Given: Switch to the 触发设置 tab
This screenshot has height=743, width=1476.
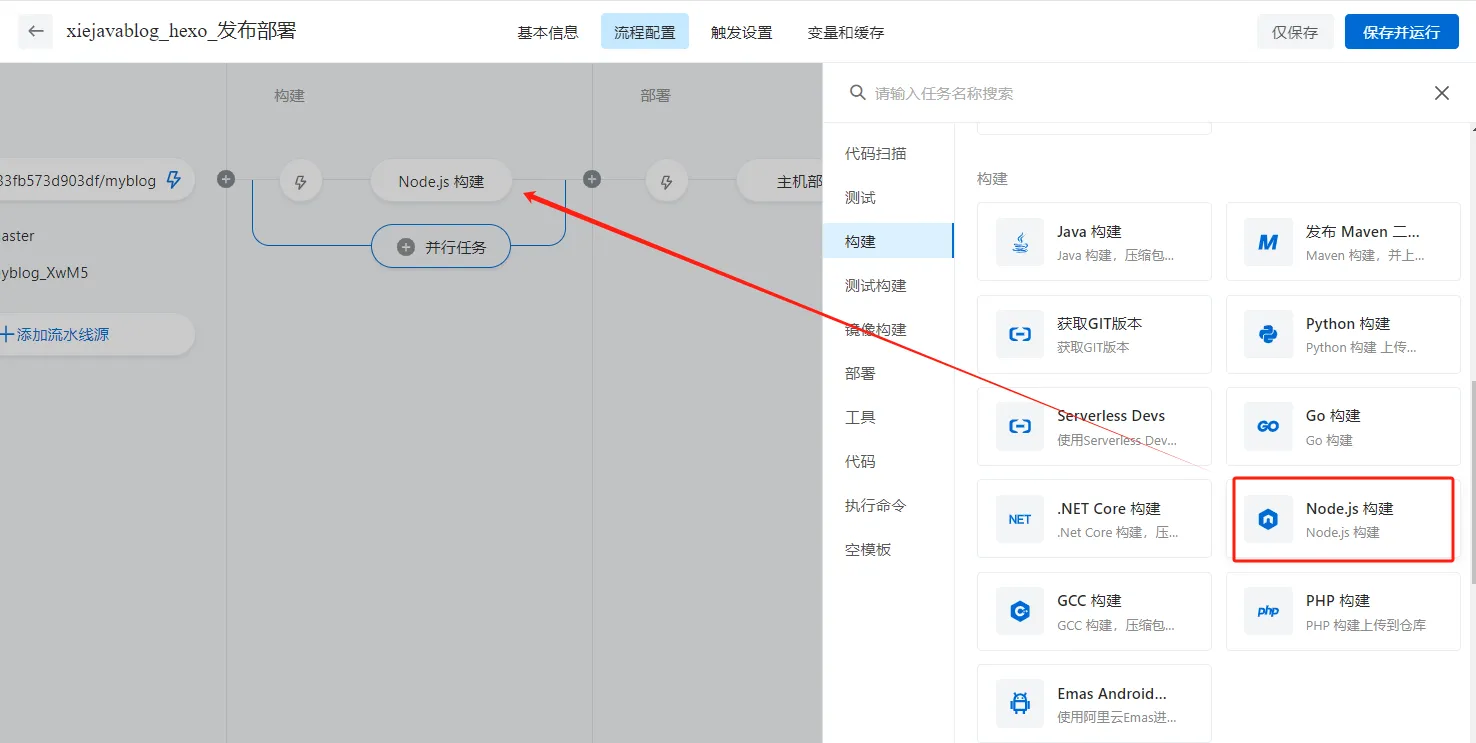Looking at the screenshot, I should coord(741,31).
